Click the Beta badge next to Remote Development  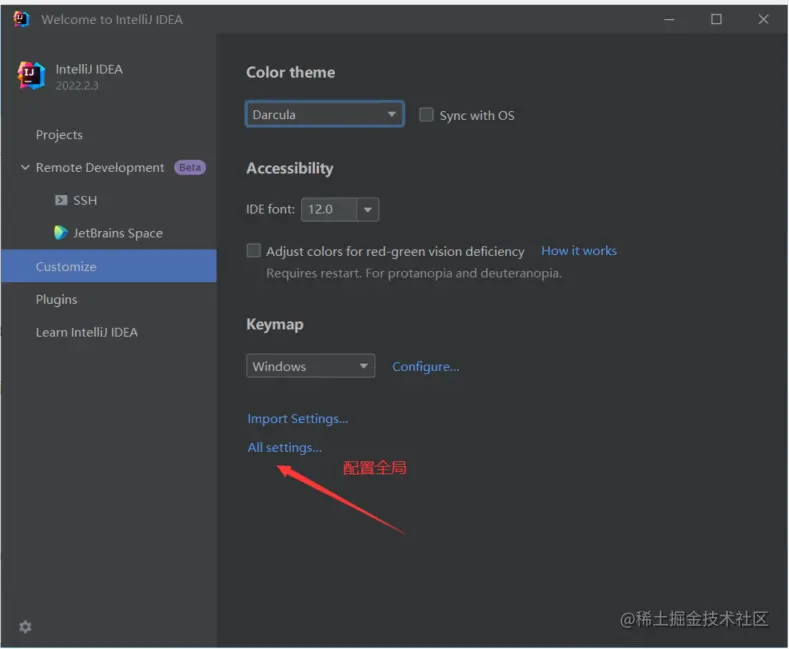[190, 167]
